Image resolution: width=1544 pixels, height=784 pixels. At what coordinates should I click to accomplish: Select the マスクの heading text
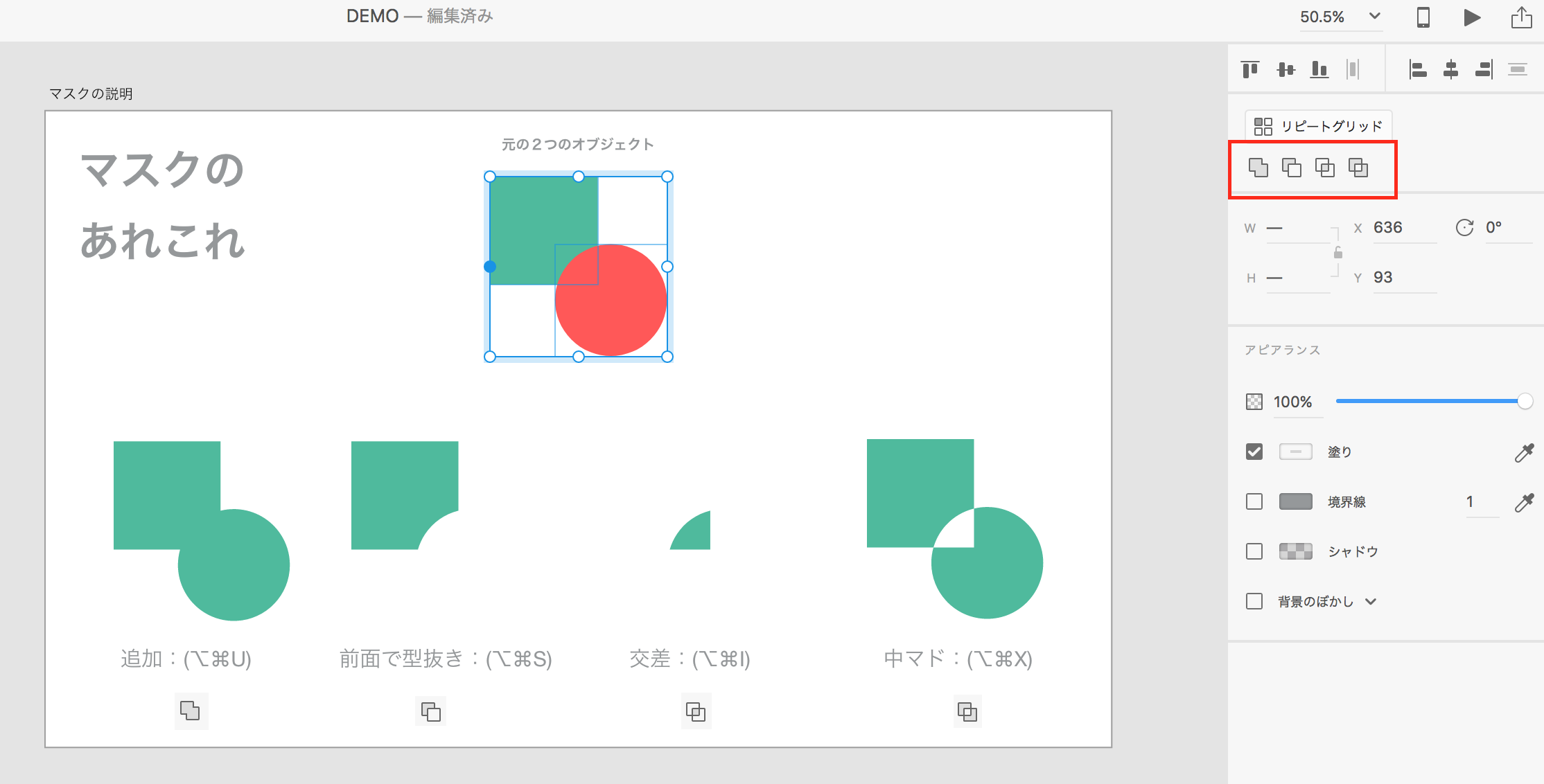(162, 170)
